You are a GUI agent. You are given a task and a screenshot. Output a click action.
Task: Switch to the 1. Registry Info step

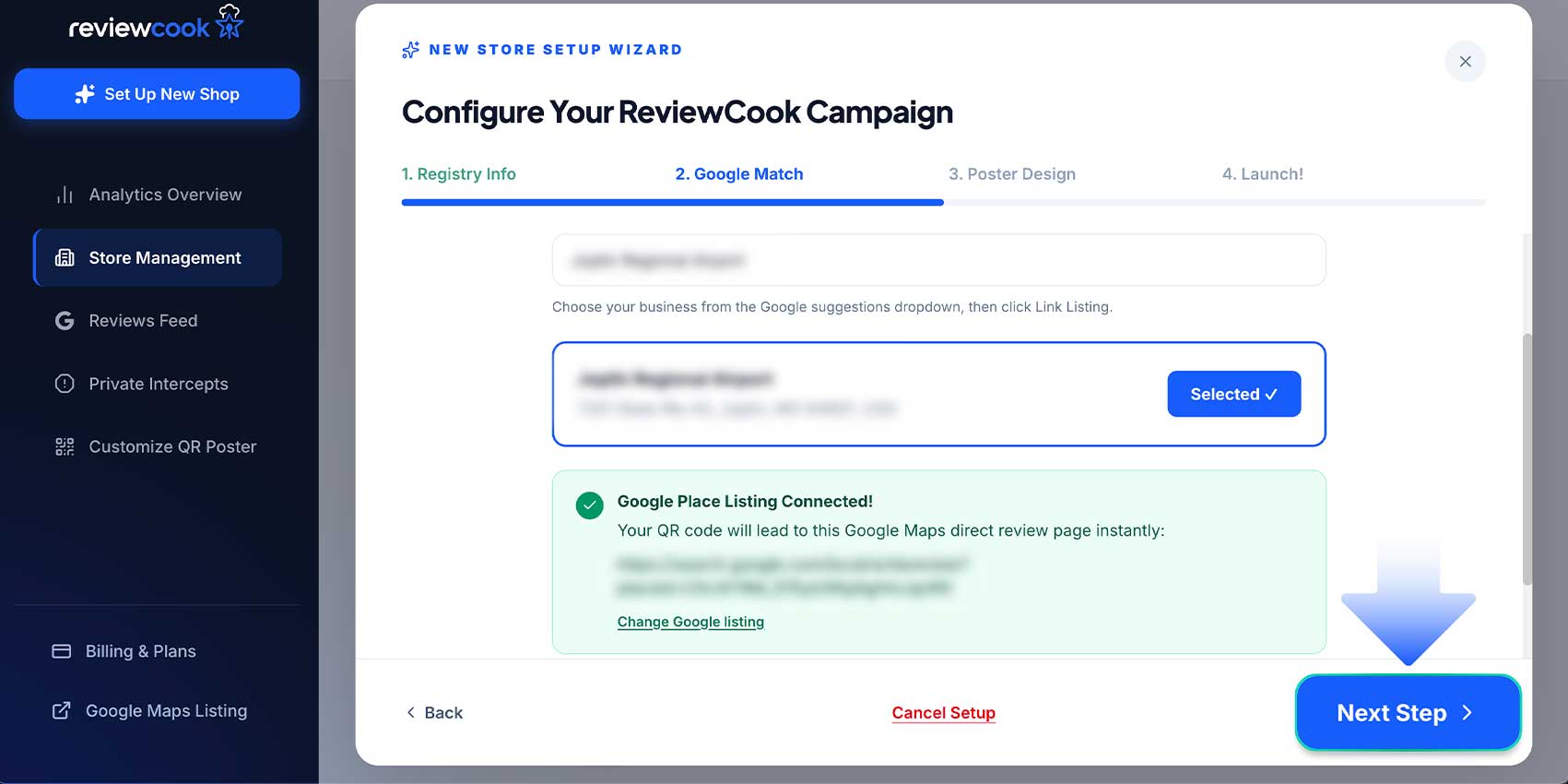tap(458, 173)
